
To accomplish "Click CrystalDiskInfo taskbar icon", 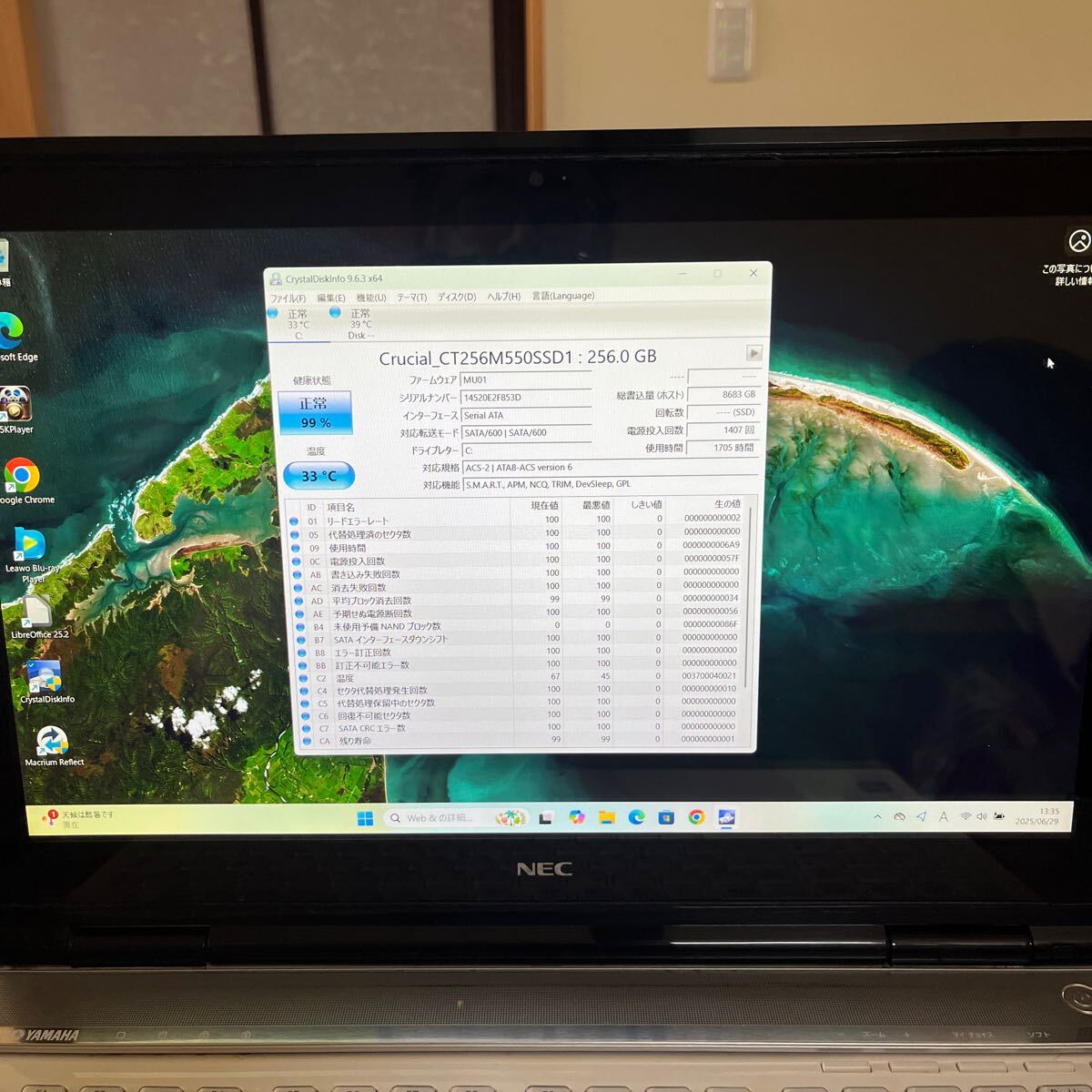I will pyautogui.click(x=727, y=817).
